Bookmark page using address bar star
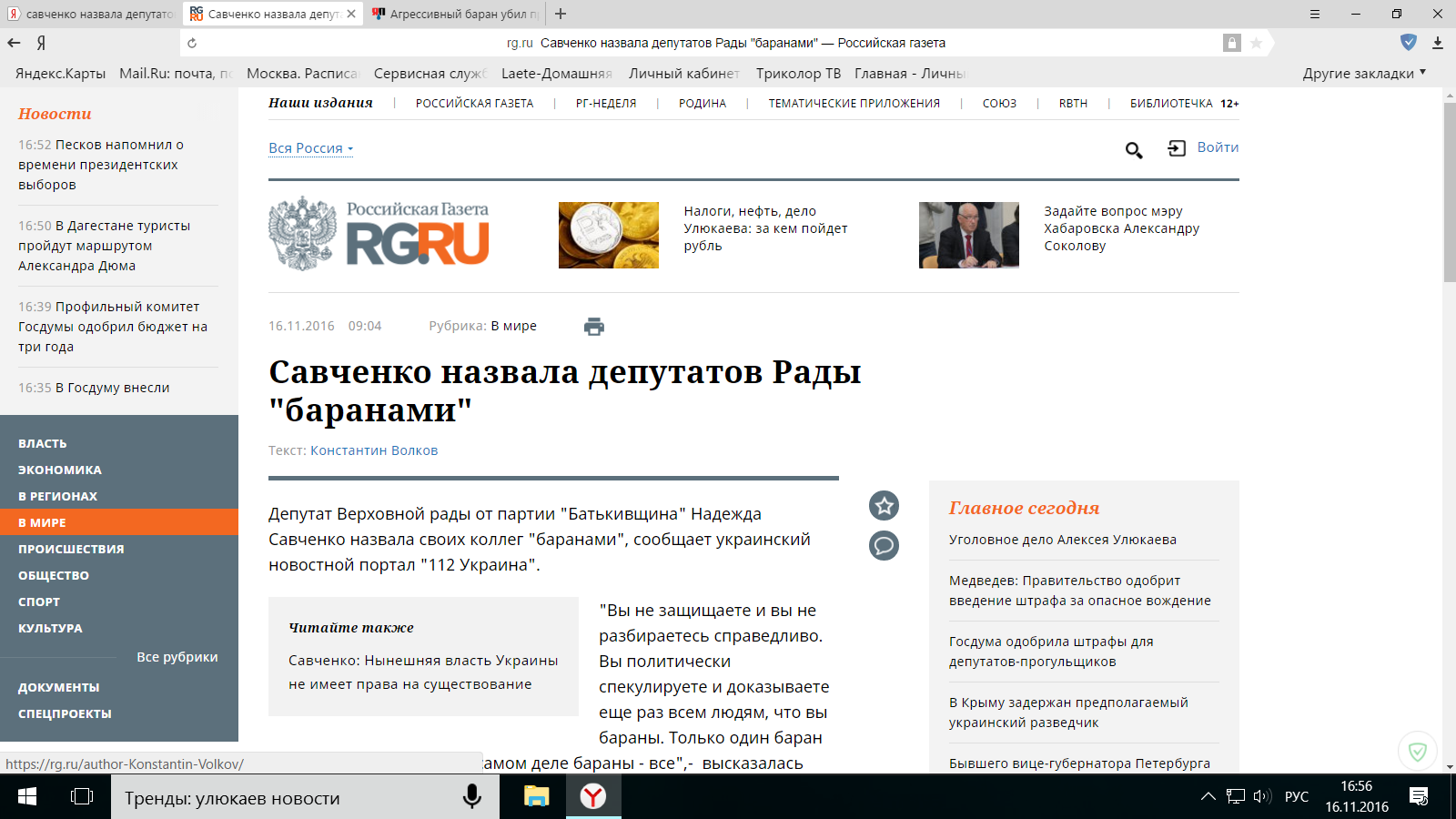 tap(1256, 43)
